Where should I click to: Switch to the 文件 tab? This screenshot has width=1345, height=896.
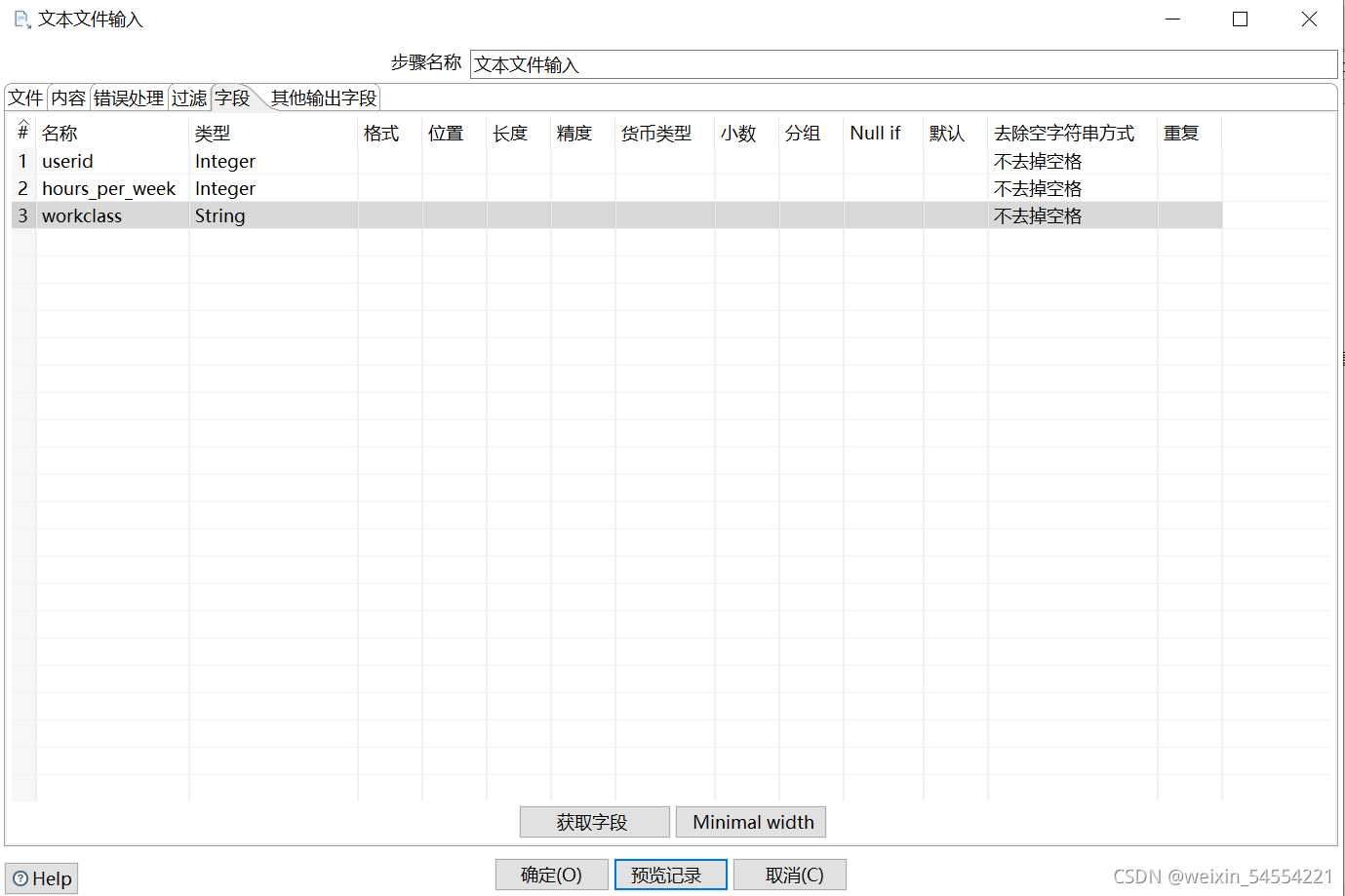(x=26, y=97)
